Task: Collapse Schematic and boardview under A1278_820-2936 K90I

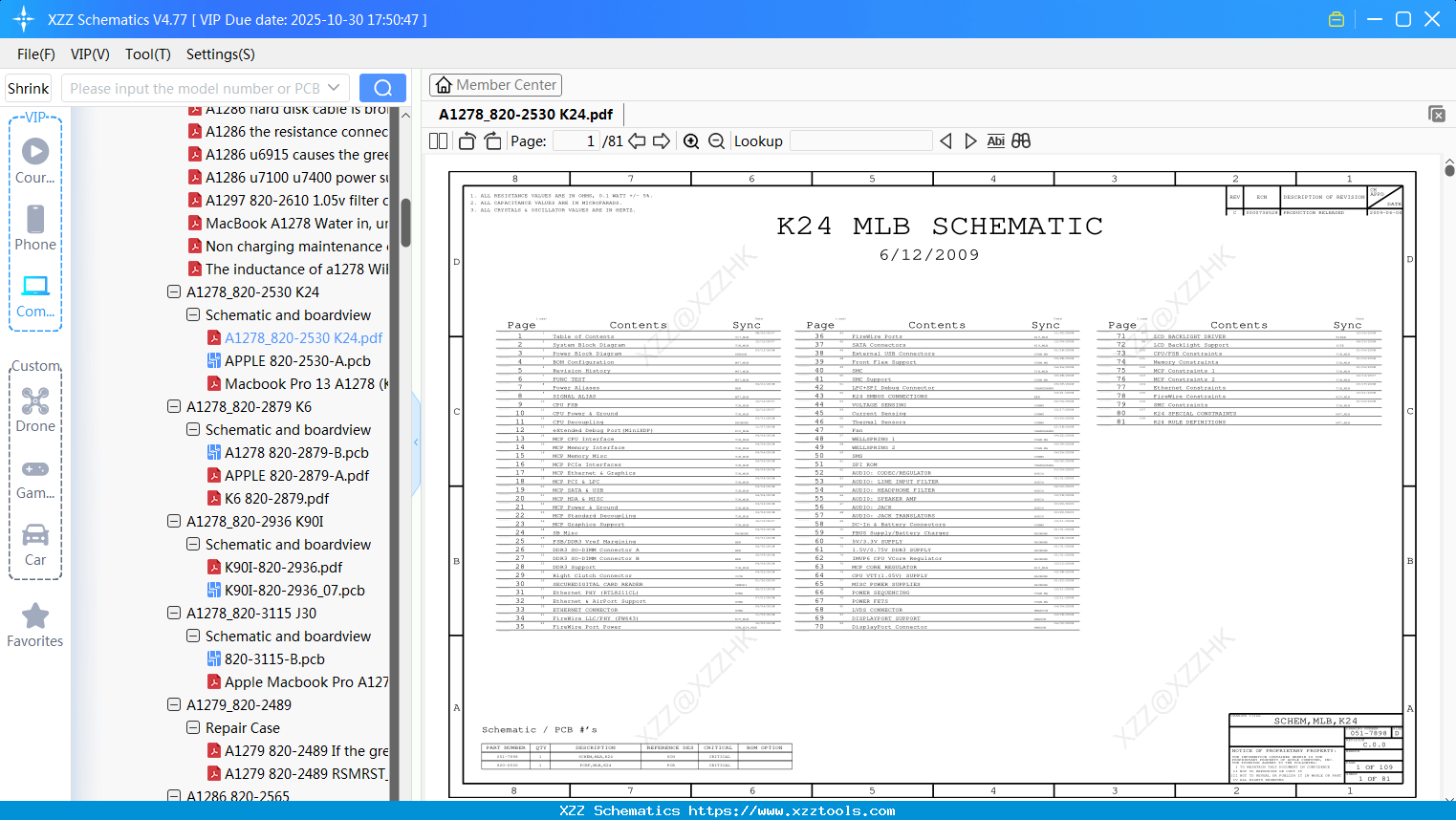Action: tap(193, 545)
